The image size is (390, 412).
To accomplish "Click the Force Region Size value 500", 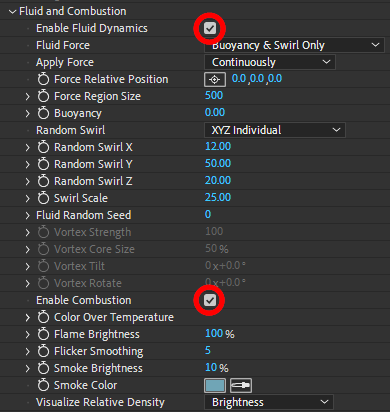I will click(214, 96).
